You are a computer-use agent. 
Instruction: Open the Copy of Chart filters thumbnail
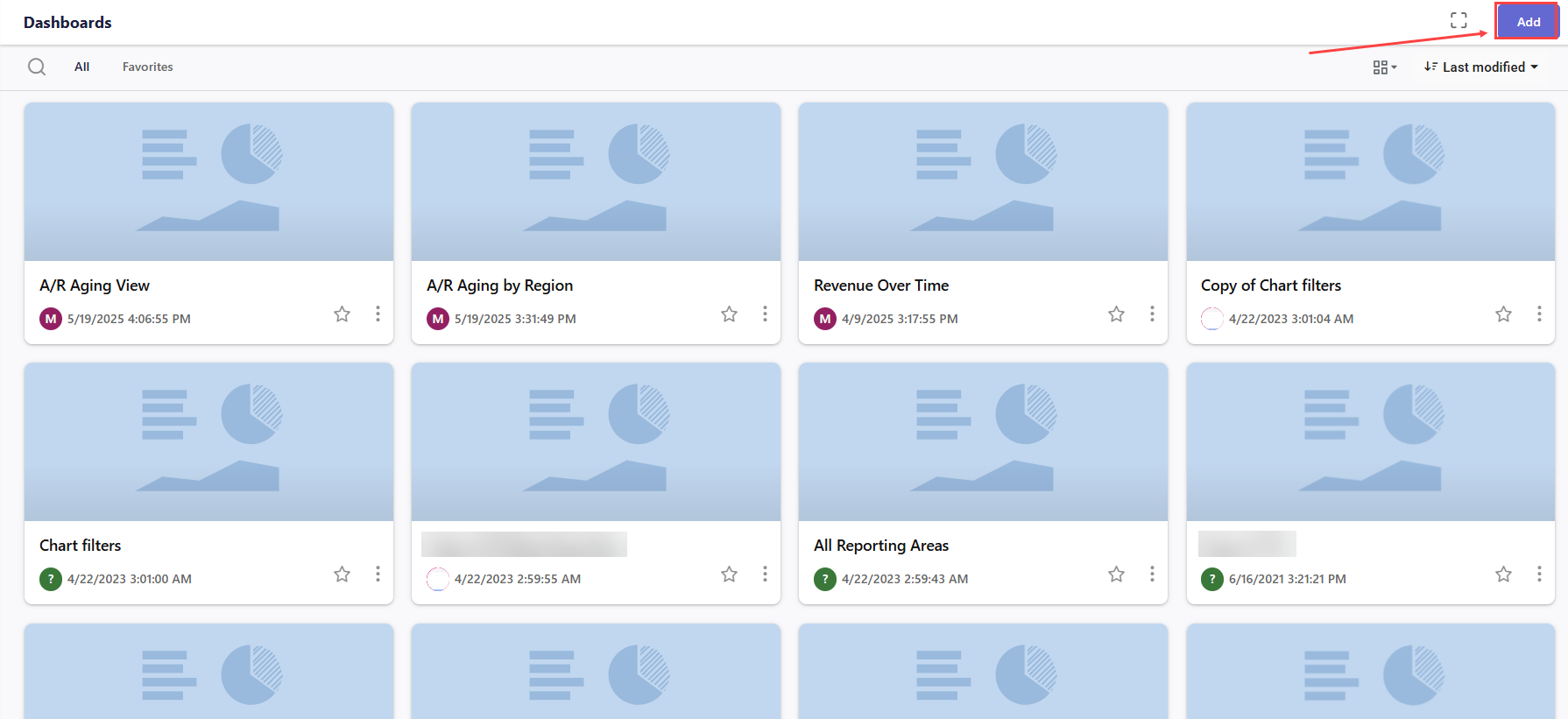1371,181
